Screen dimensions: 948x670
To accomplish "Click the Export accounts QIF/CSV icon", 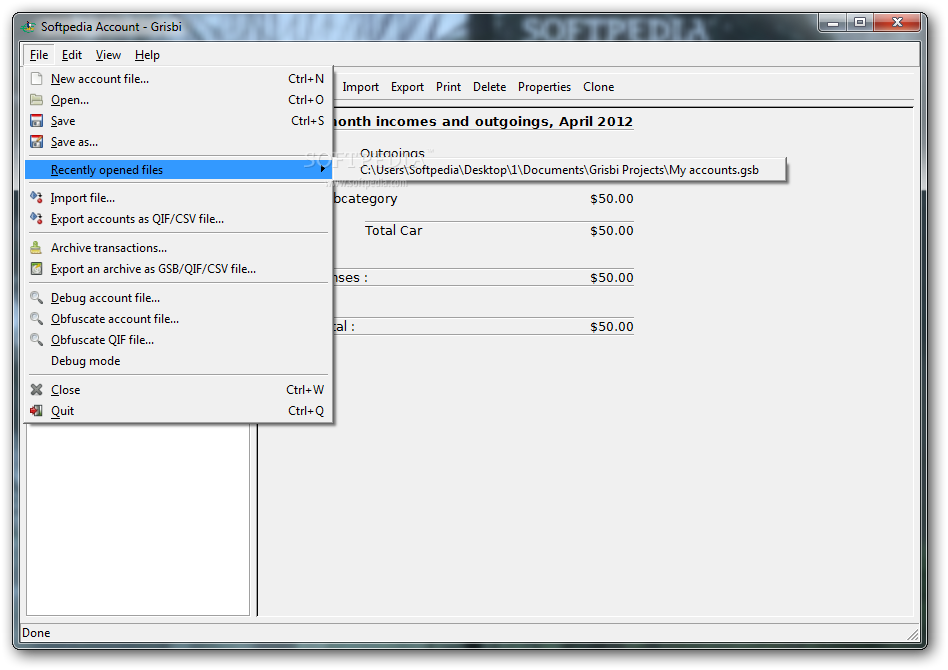I will [x=37, y=218].
